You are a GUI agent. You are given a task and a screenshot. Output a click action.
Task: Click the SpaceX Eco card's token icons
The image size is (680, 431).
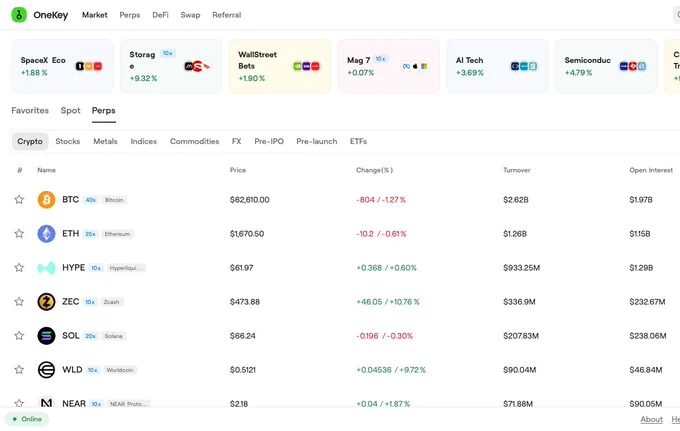(x=89, y=66)
